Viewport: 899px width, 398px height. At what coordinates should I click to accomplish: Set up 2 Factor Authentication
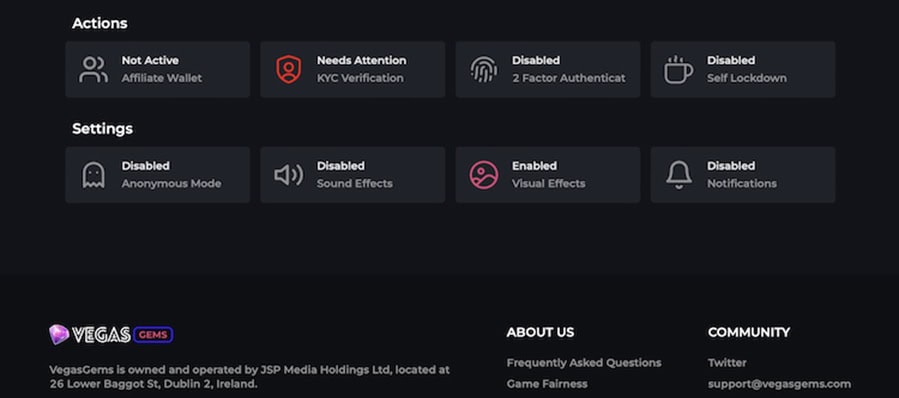coord(548,69)
